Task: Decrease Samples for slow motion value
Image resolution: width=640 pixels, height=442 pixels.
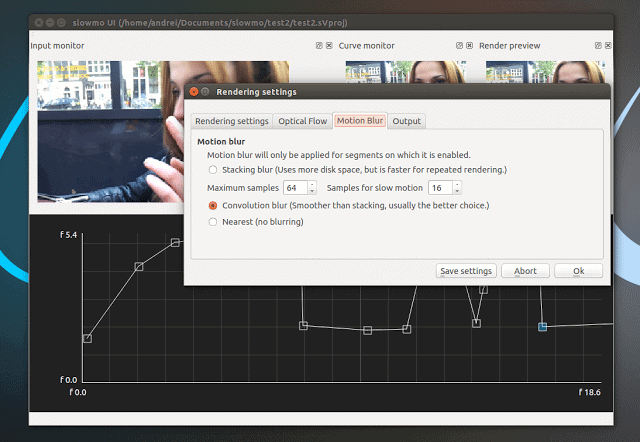Action: point(457,191)
